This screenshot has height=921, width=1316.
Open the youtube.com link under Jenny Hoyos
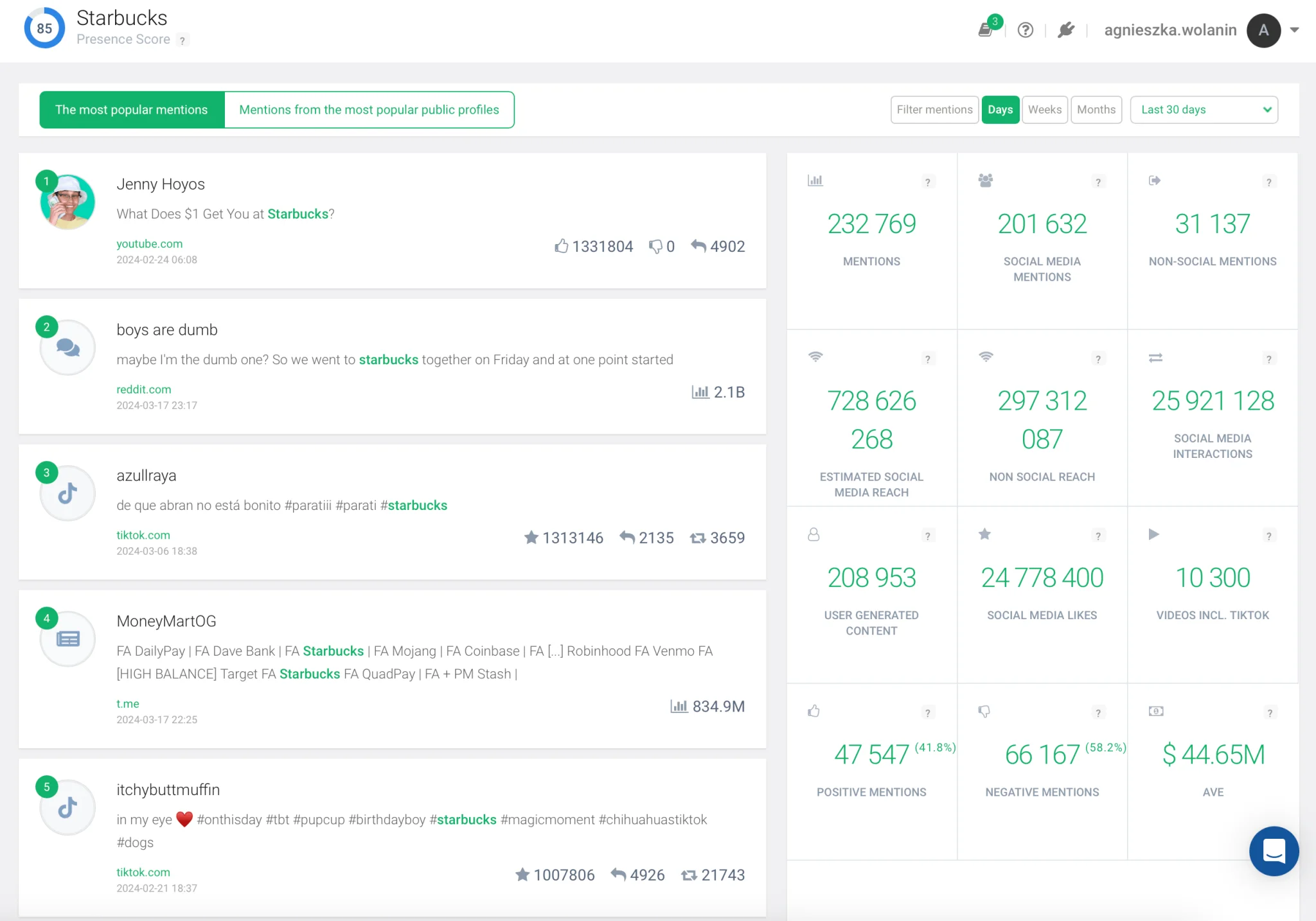[149, 243]
